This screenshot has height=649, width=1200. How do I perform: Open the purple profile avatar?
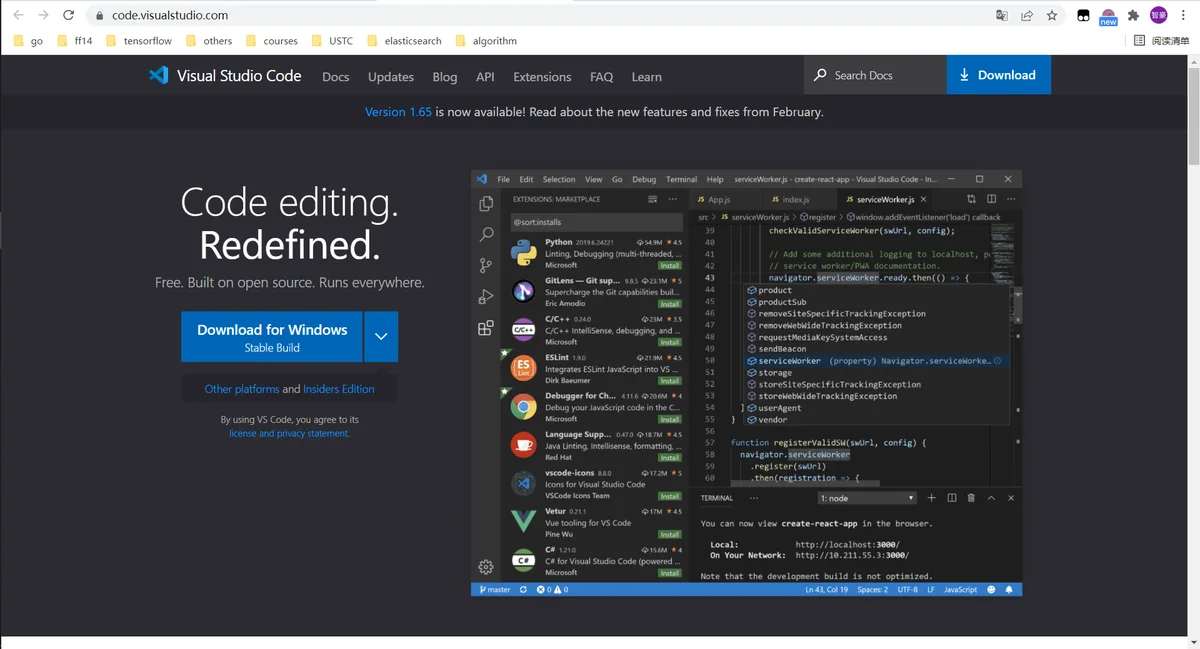point(1158,15)
